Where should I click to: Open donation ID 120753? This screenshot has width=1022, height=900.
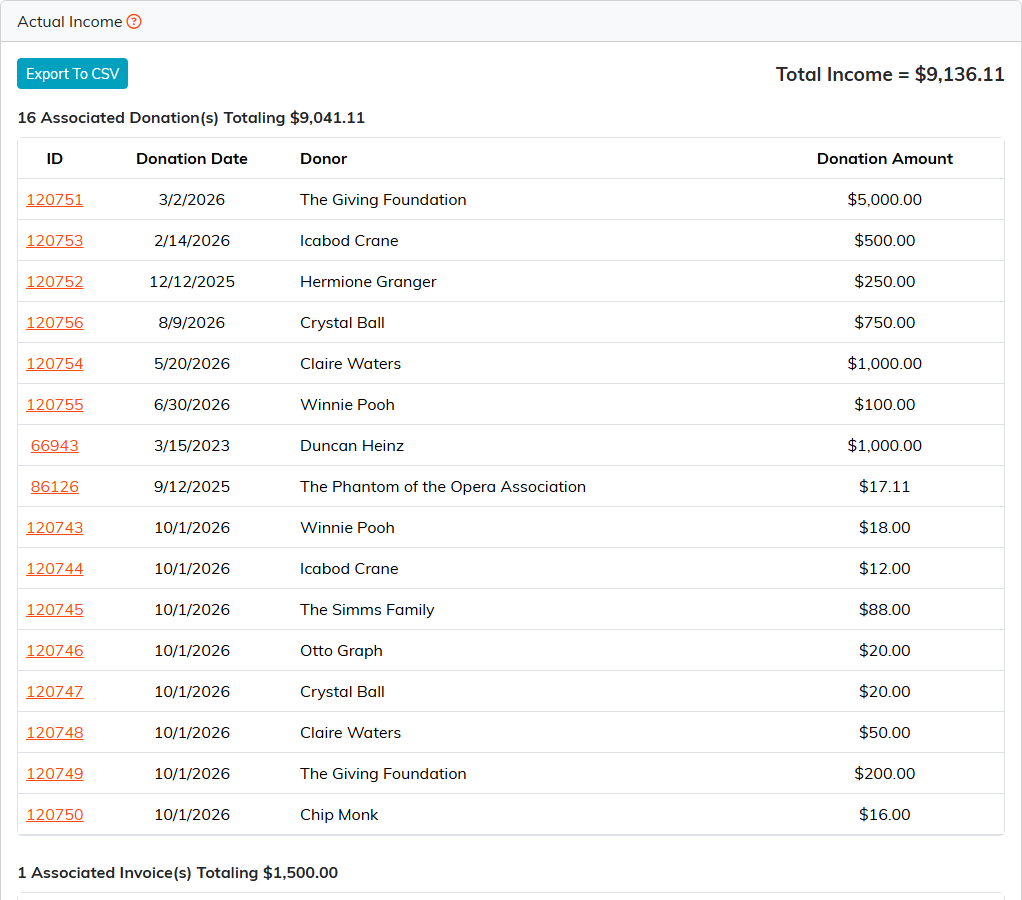[55, 240]
